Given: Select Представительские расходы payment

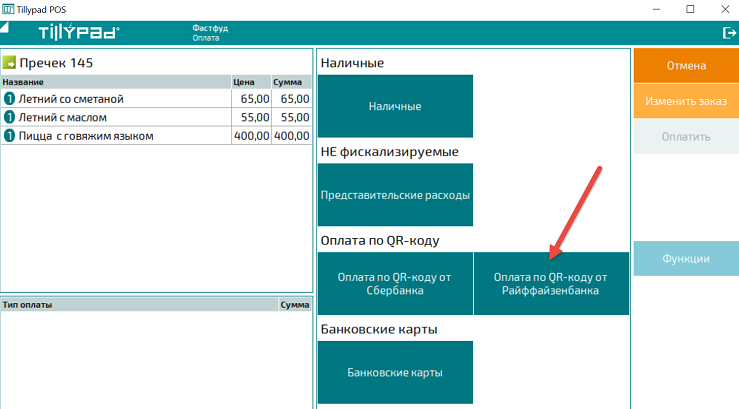Looking at the screenshot, I should tap(395, 195).
